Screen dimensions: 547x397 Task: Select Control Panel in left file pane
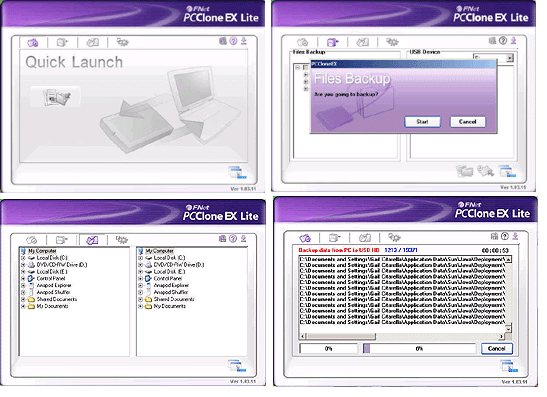[51, 278]
